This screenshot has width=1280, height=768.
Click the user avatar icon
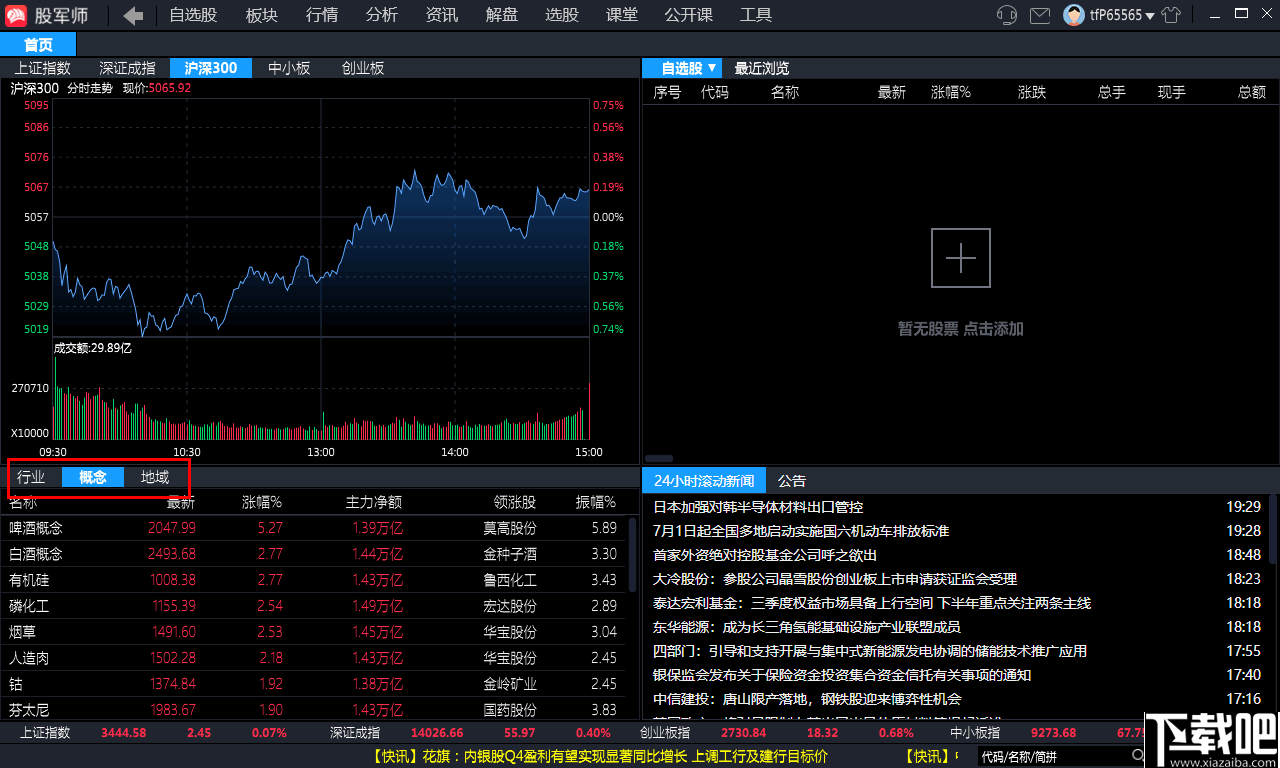pyautogui.click(x=1074, y=15)
